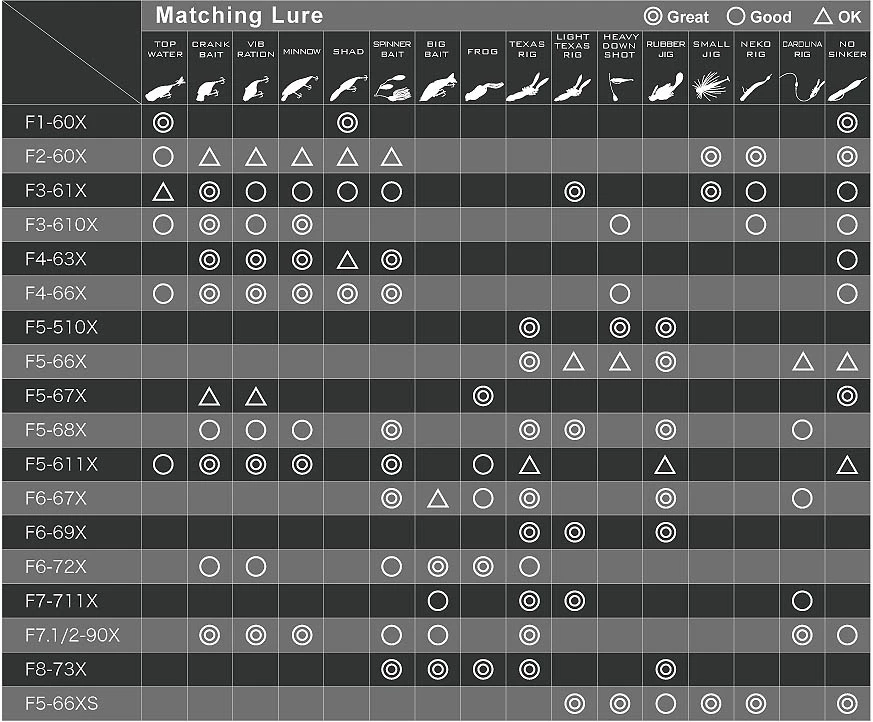This screenshot has width=873, height=722.
Task: Click the Matching Lure title
Action: tap(239, 16)
